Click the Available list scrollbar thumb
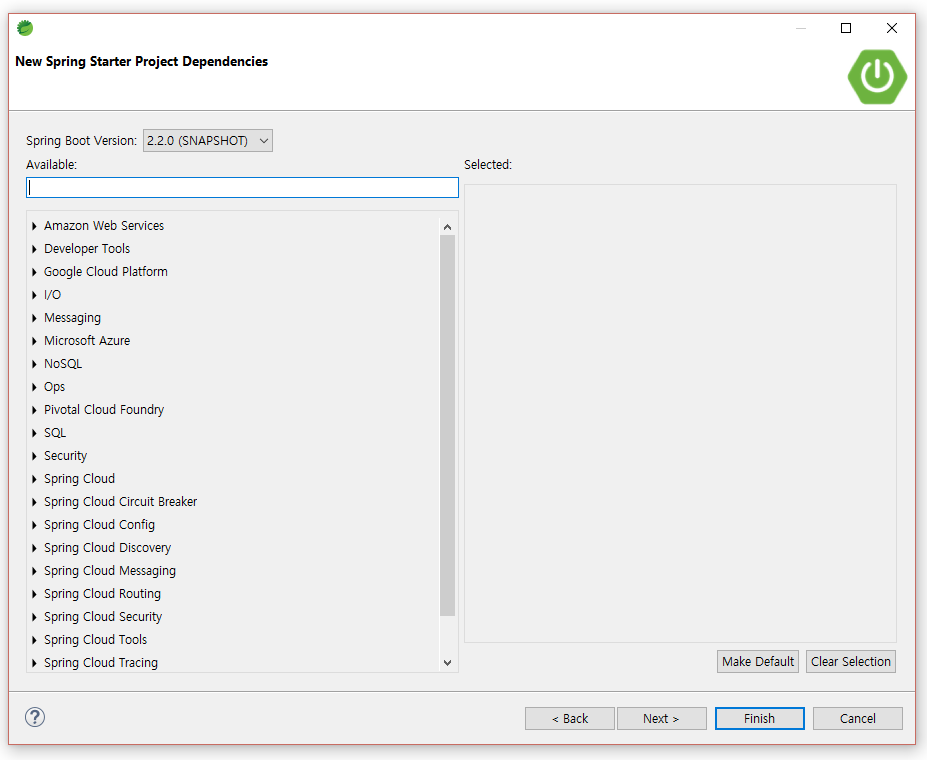Screen dimensions: 927x760 pyautogui.click(x=448, y=426)
